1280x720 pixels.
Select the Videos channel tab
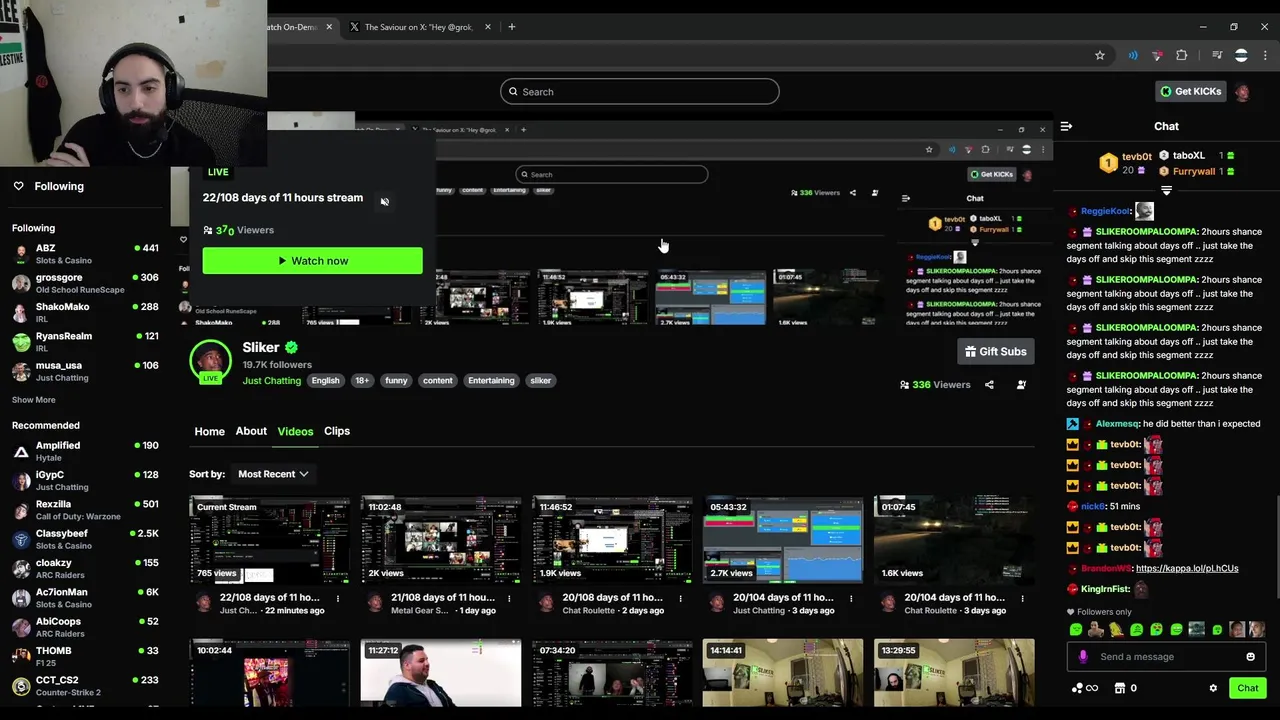295,431
